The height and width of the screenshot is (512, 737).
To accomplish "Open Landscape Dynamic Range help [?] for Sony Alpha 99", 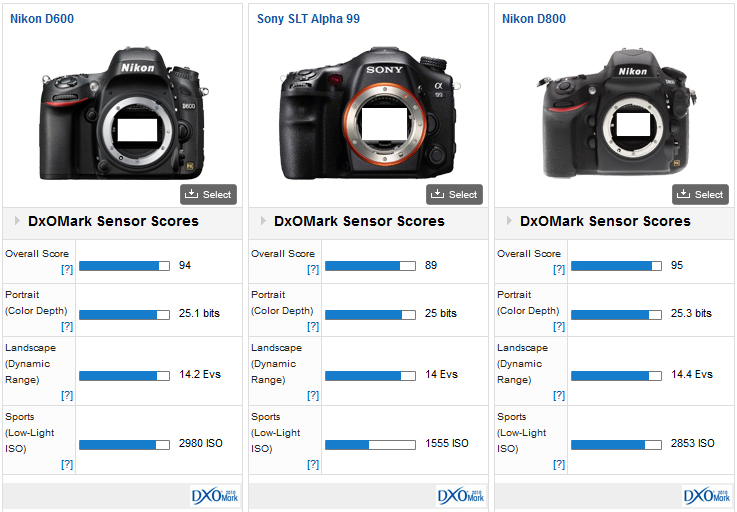I will tap(313, 395).
